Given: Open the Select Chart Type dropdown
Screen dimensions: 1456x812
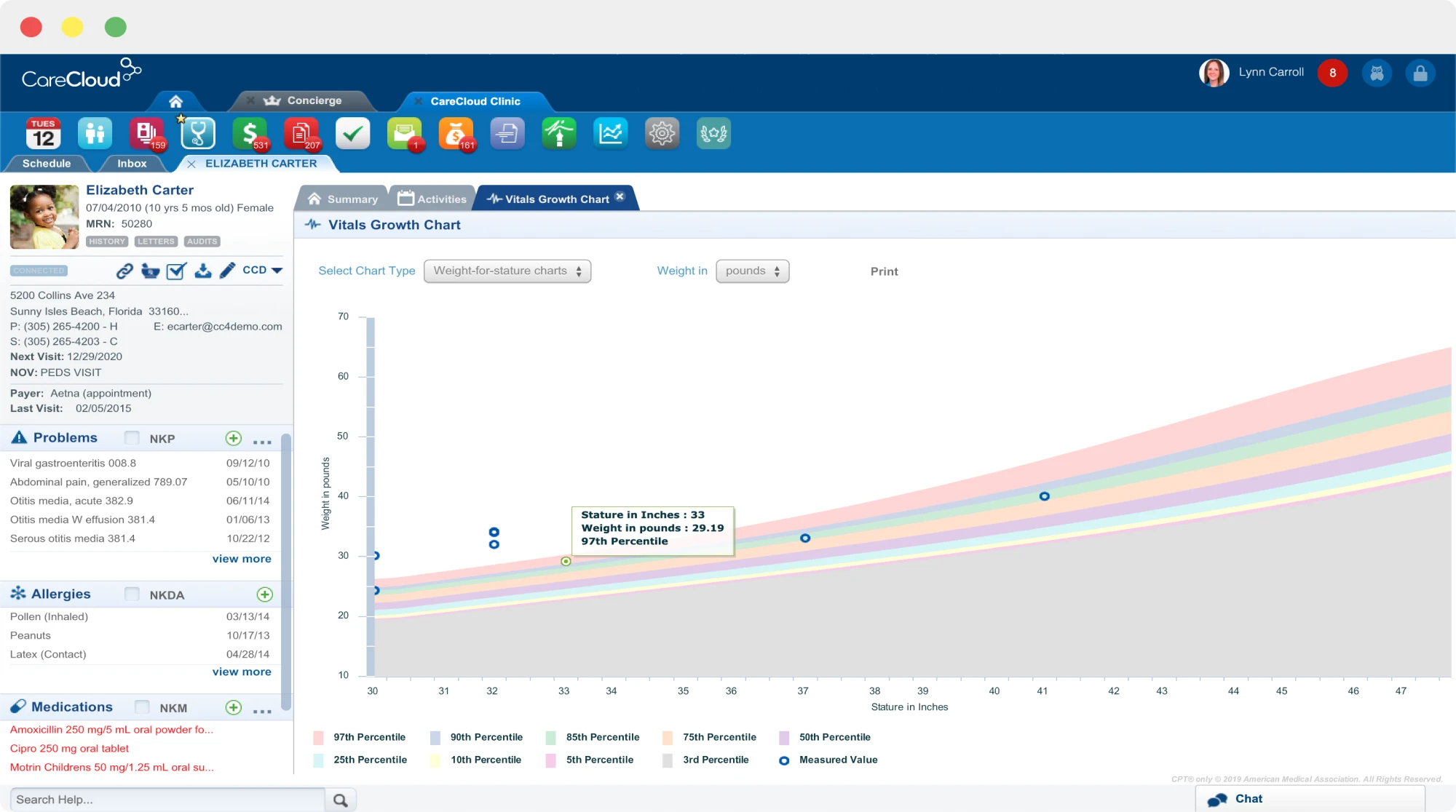Looking at the screenshot, I should coord(507,271).
